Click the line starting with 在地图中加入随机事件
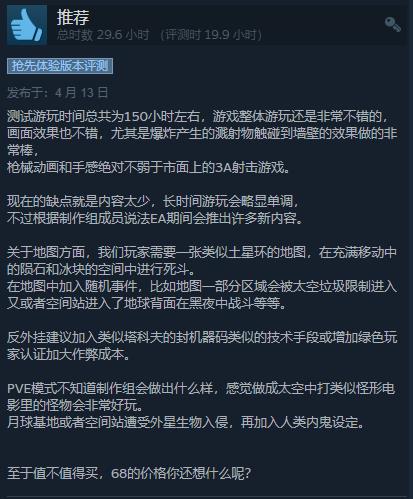This screenshot has height=499, width=413. point(202,286)
